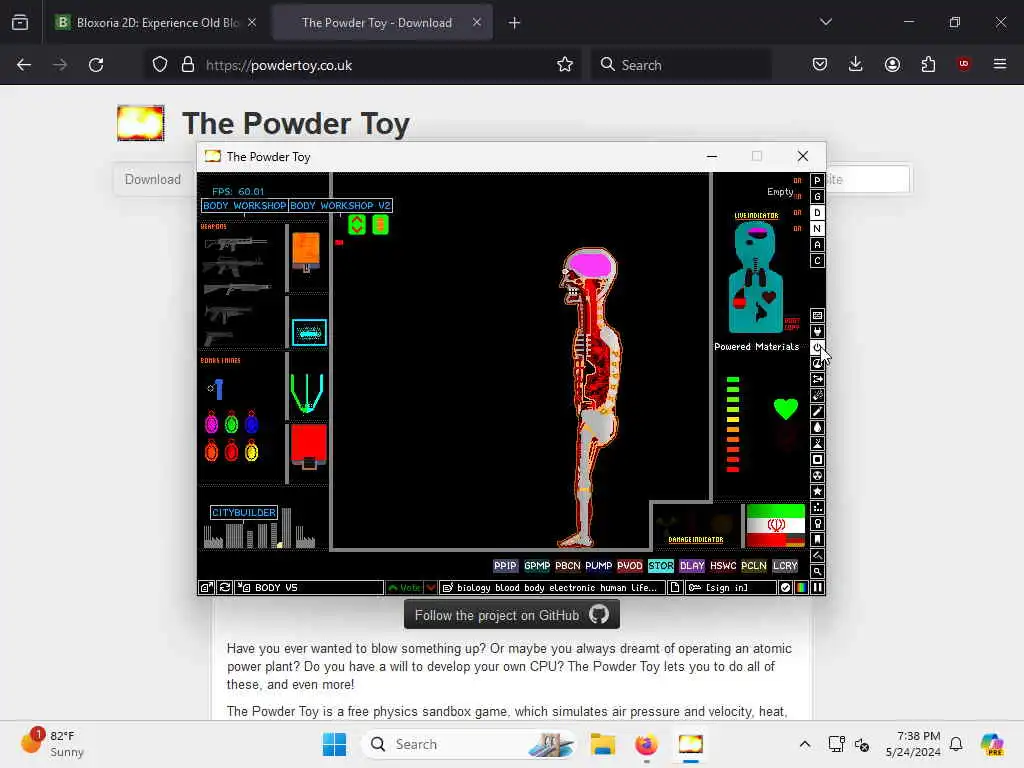Toggle the C display mode button
This screenshot has height=768, width=1024.
[x=817, y=261]
